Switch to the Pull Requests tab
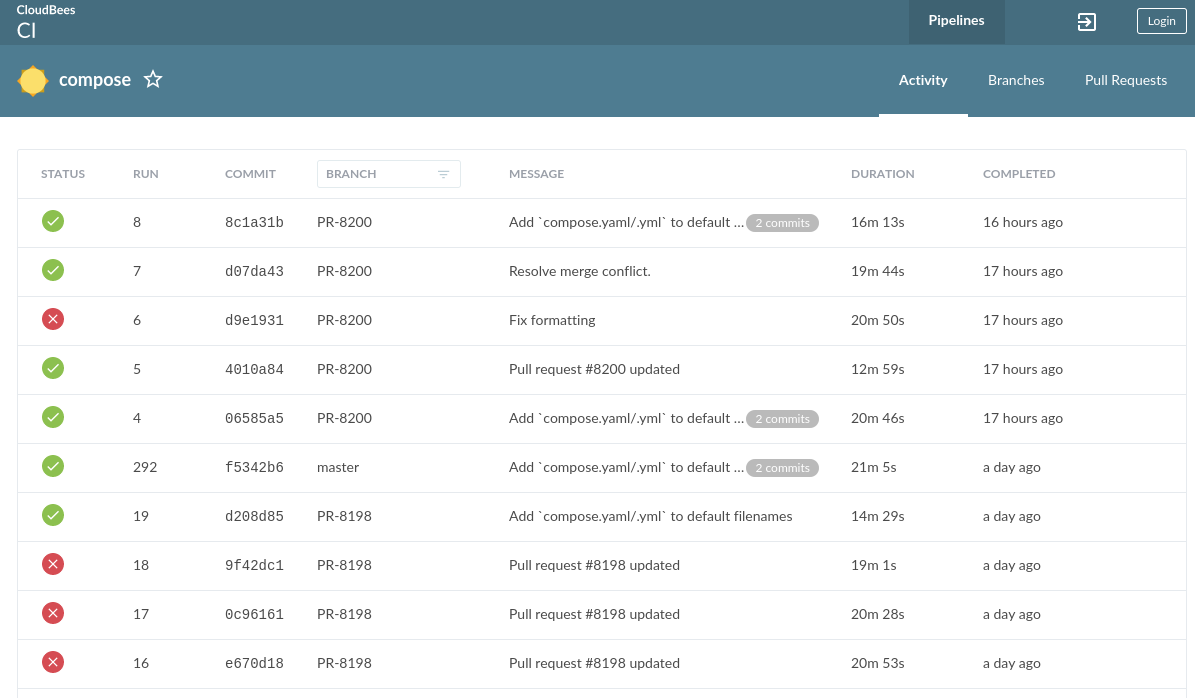The height and width of the screenshot is (698, 1195). click(x=1125, y=81)
